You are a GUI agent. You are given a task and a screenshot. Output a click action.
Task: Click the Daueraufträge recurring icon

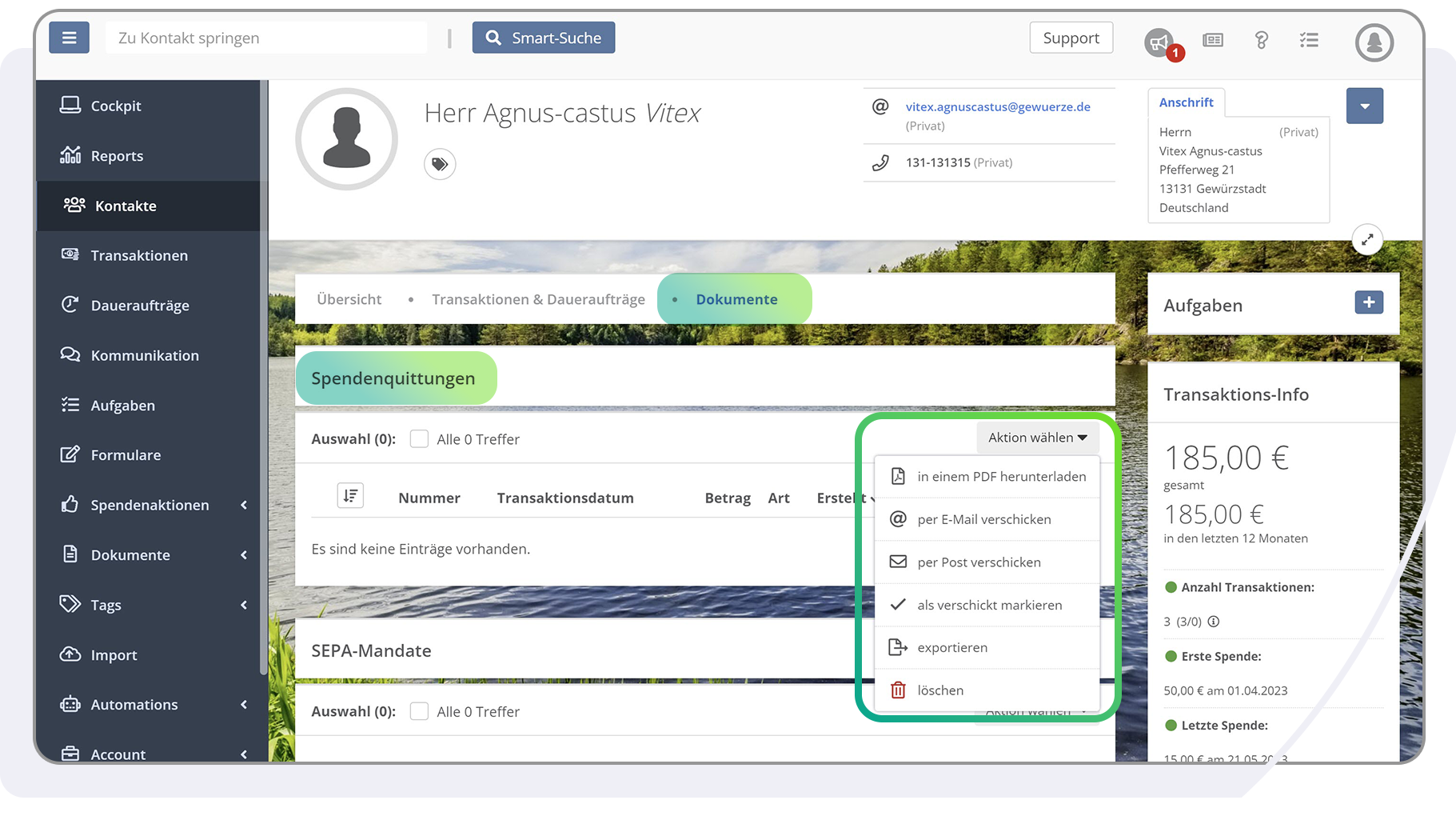click(x=70, y=304)
